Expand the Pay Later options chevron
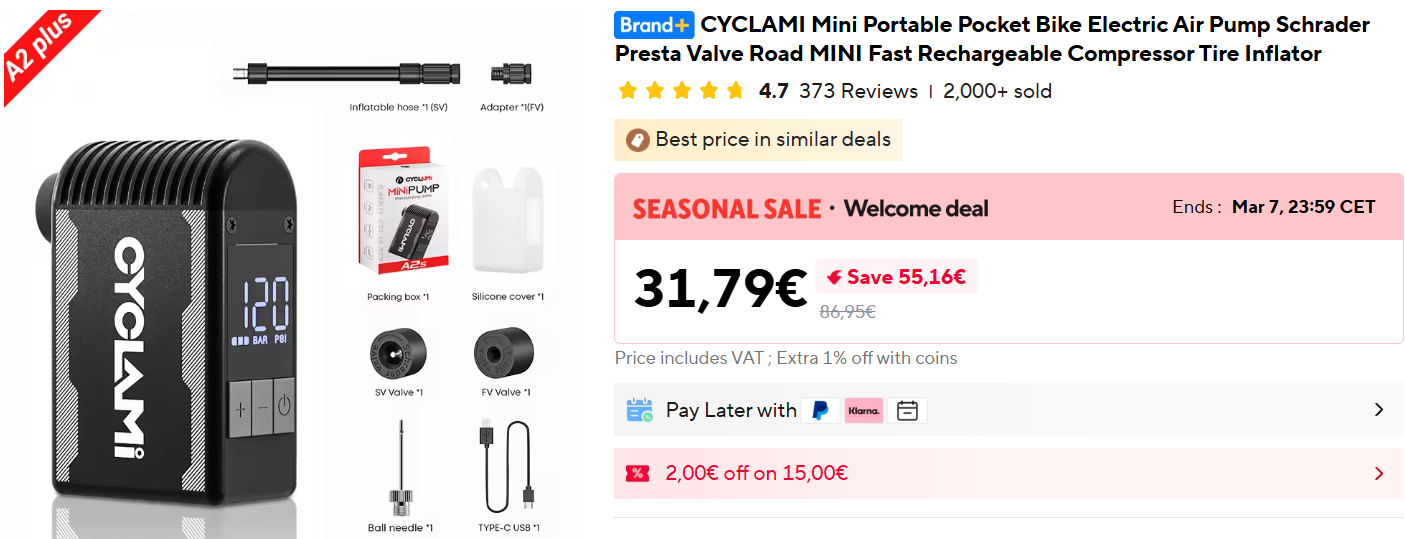Viewport: 1405px width, 539px height. pyautogui.click(x=1379, y=410)
